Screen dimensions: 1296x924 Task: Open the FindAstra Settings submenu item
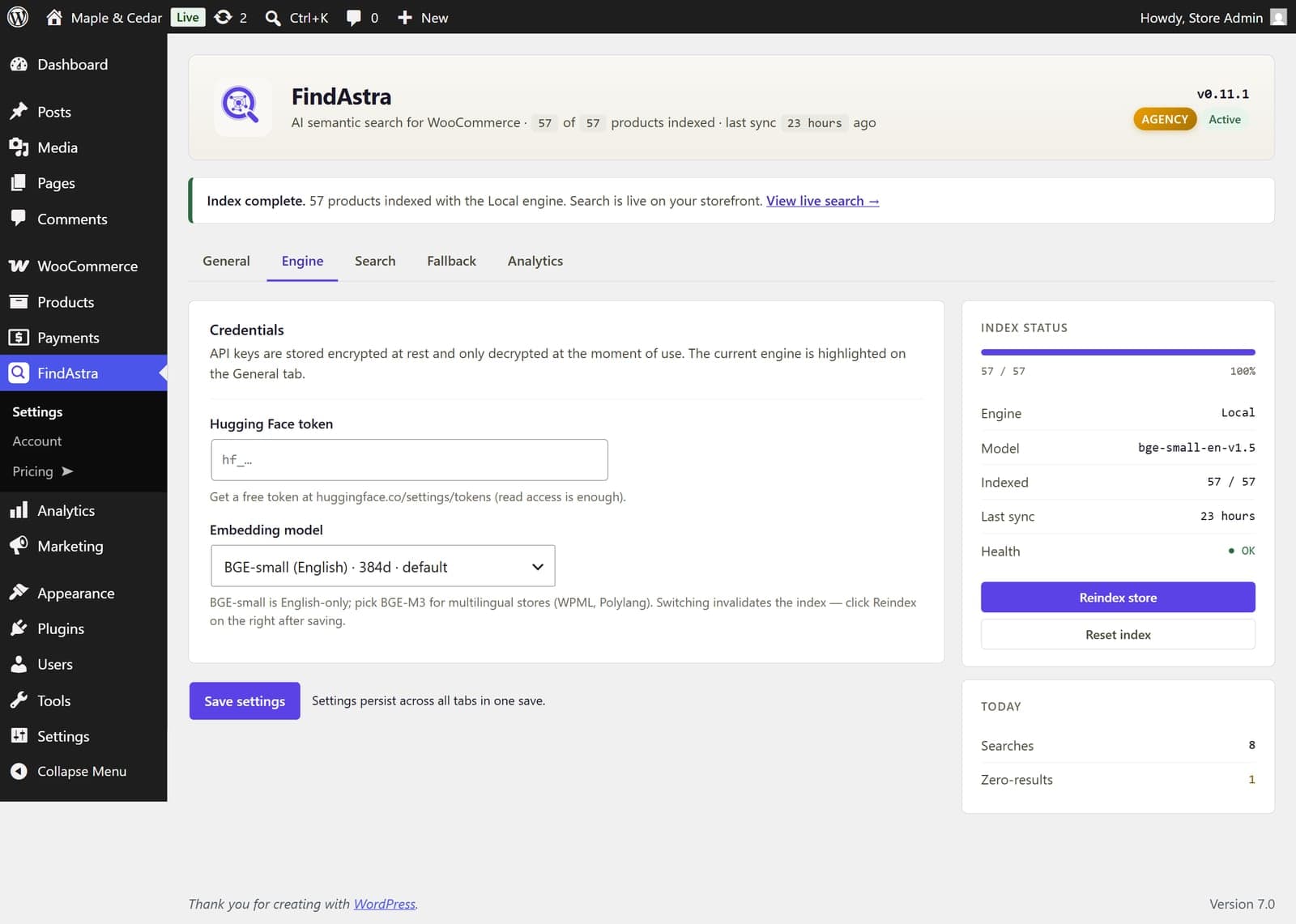[x=37, y=411]
